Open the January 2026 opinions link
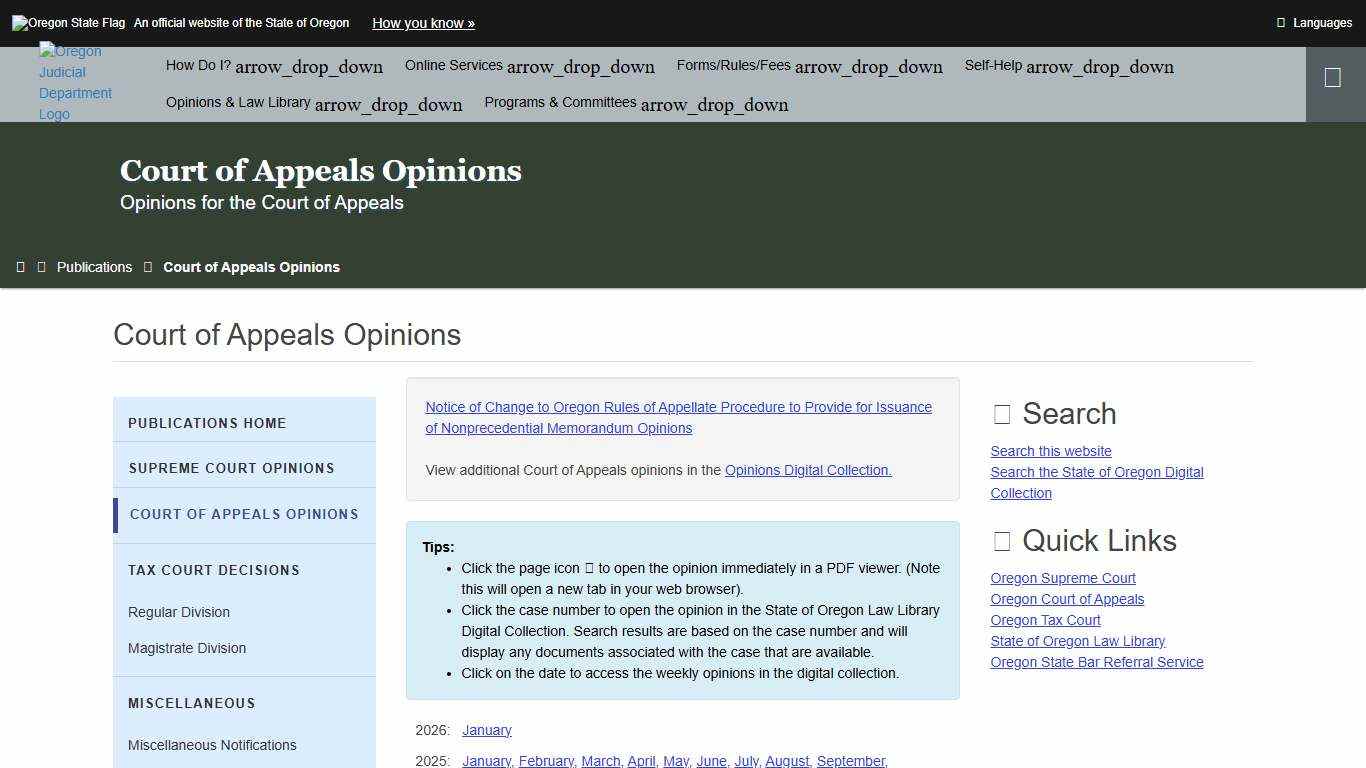 pyautogui.click(x=487, y=730)
